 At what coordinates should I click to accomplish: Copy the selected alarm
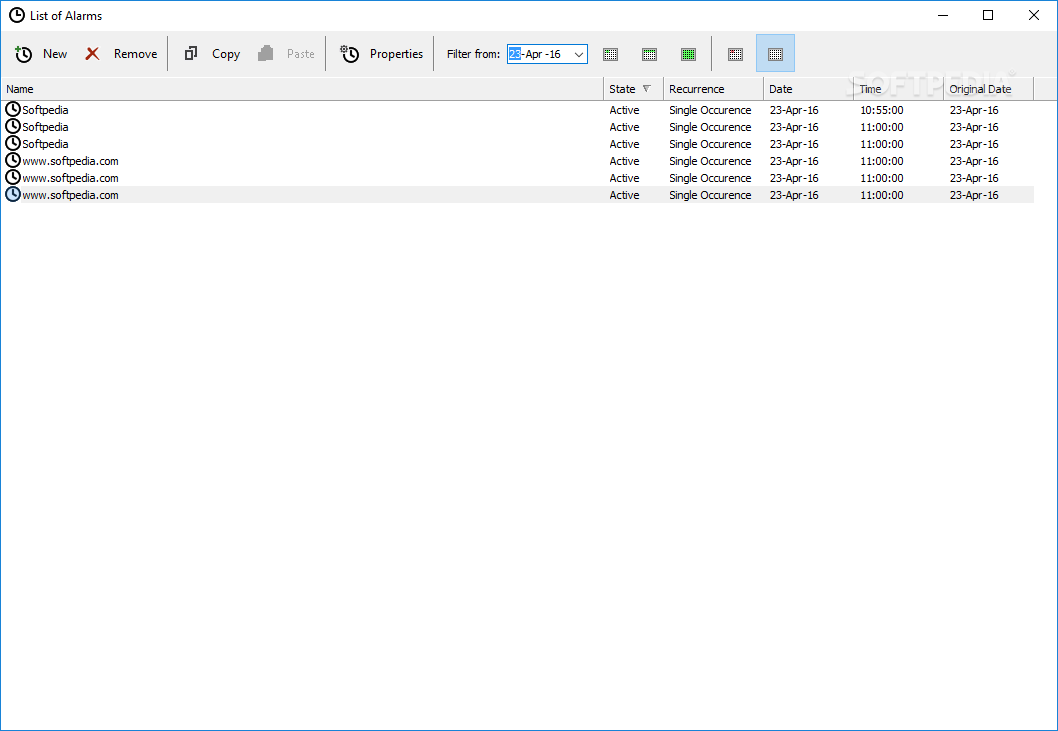click(212, 54)
